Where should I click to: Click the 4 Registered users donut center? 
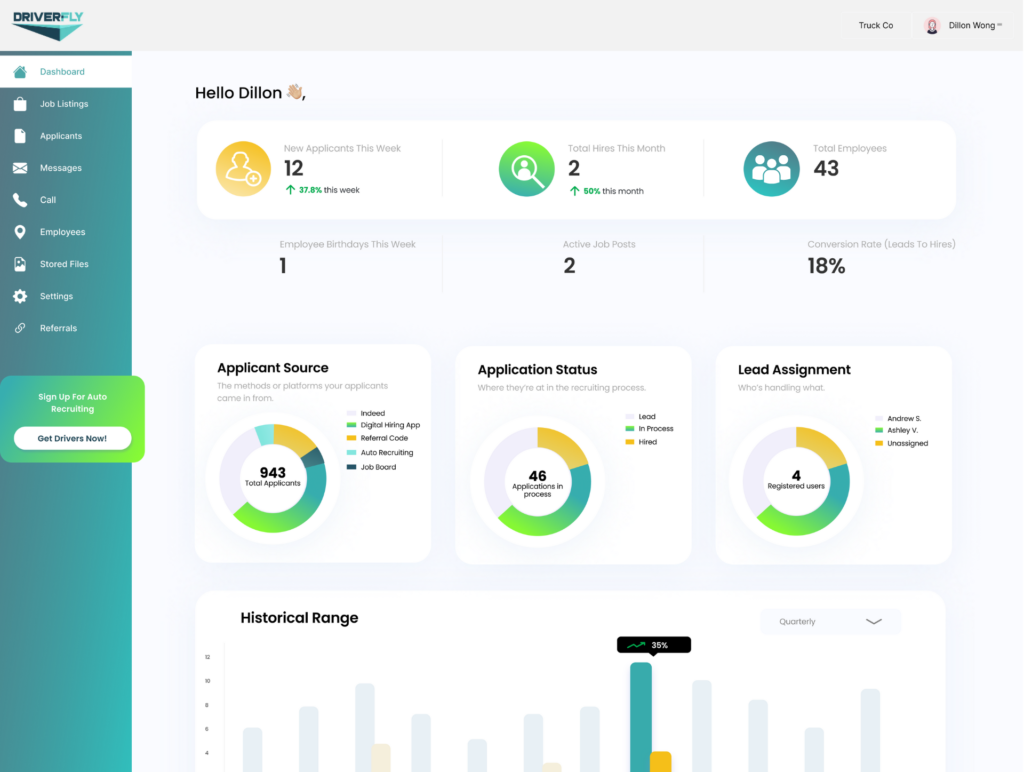pyautogui.click(x=796, y=480)
